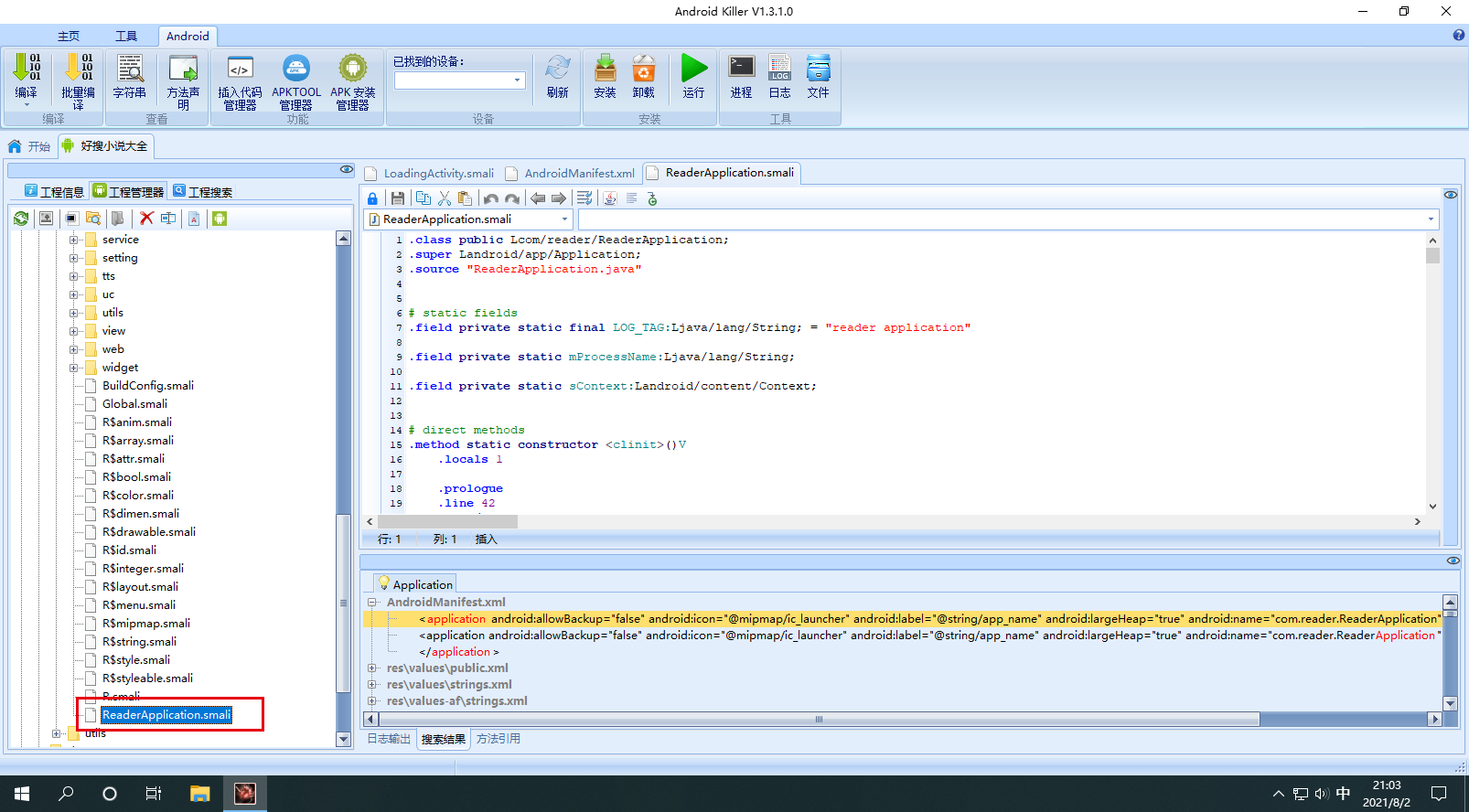Screen dimensions: 1469x812
Task: Click the red X delete icon in project toolbar
Action: (146, 219)
